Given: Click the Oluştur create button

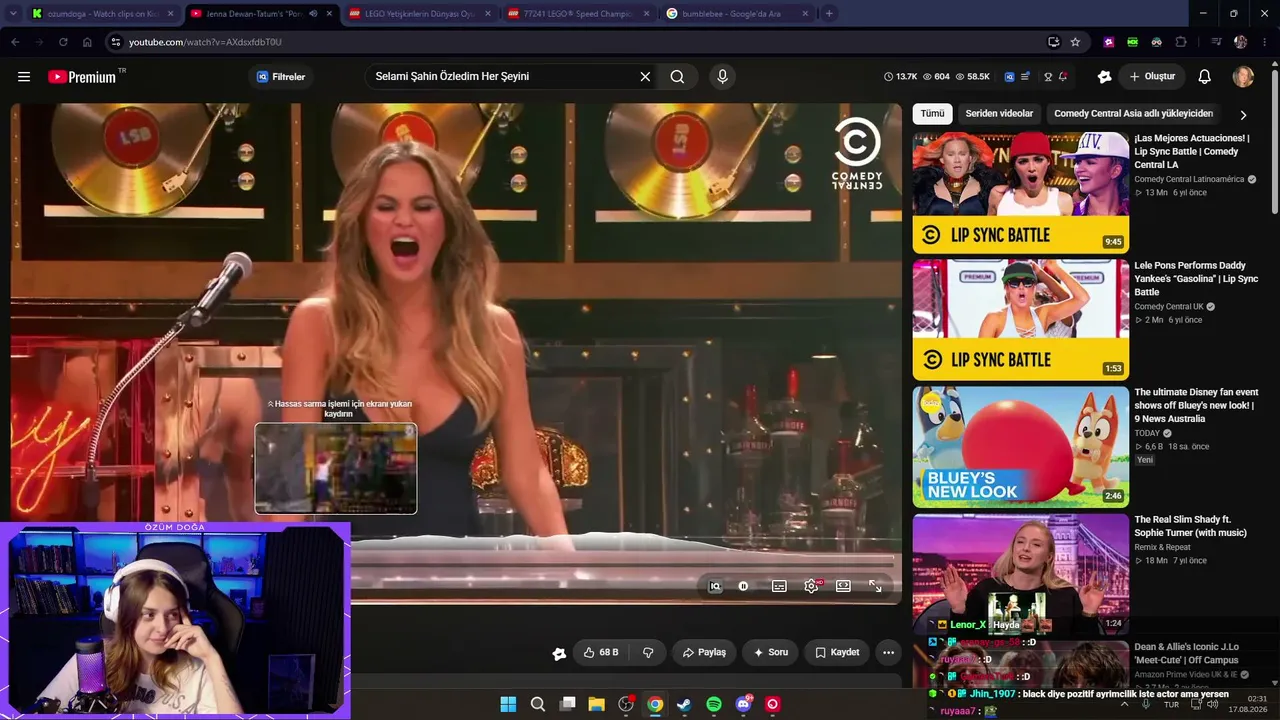Looking at the screenshot, I should [1152, 77].
